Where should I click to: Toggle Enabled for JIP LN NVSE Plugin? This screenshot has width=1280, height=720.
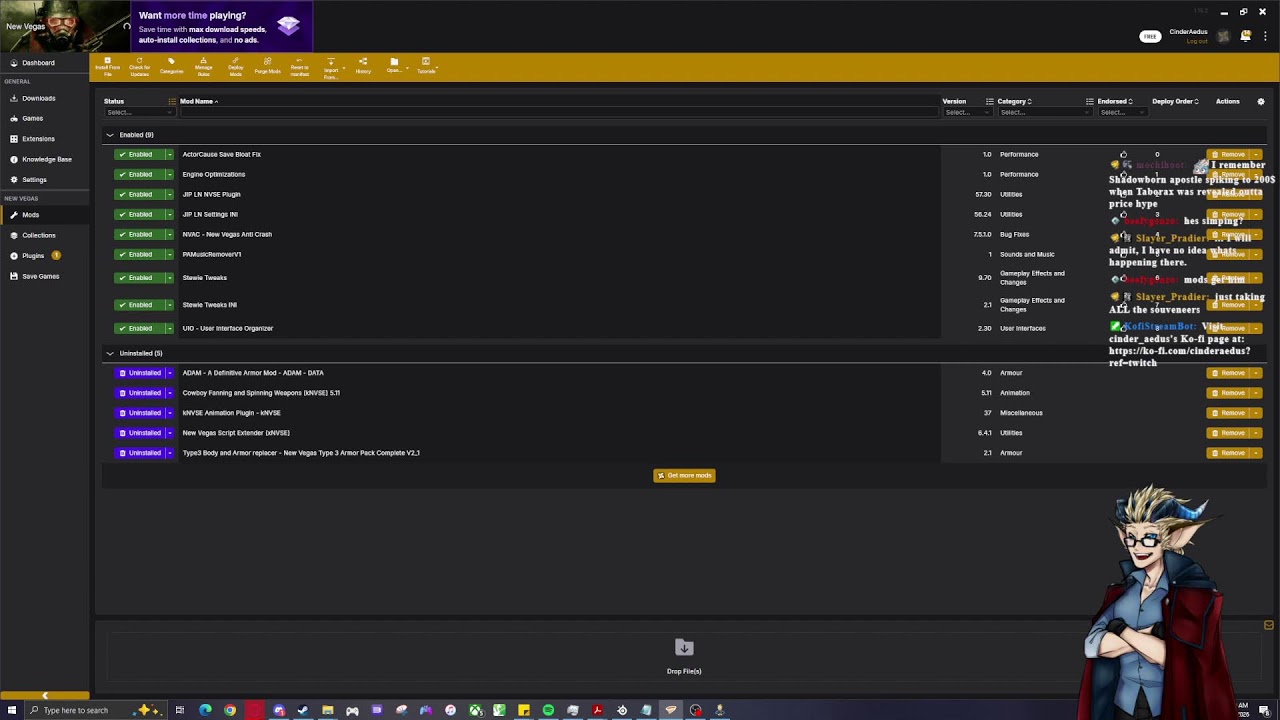point(139,194)
